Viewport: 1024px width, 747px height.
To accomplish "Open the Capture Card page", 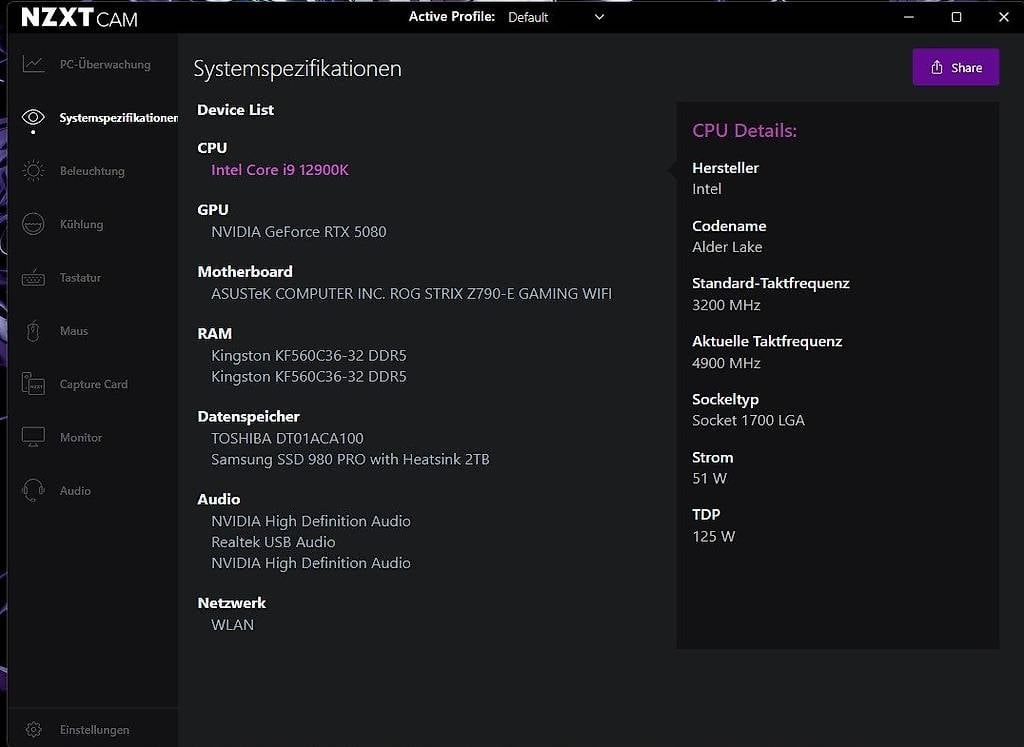I will pos(92,384).
